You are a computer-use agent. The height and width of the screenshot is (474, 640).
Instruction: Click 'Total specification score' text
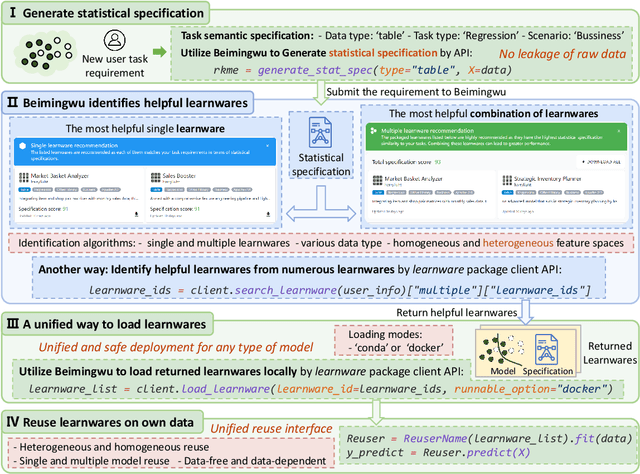[401, 162]
